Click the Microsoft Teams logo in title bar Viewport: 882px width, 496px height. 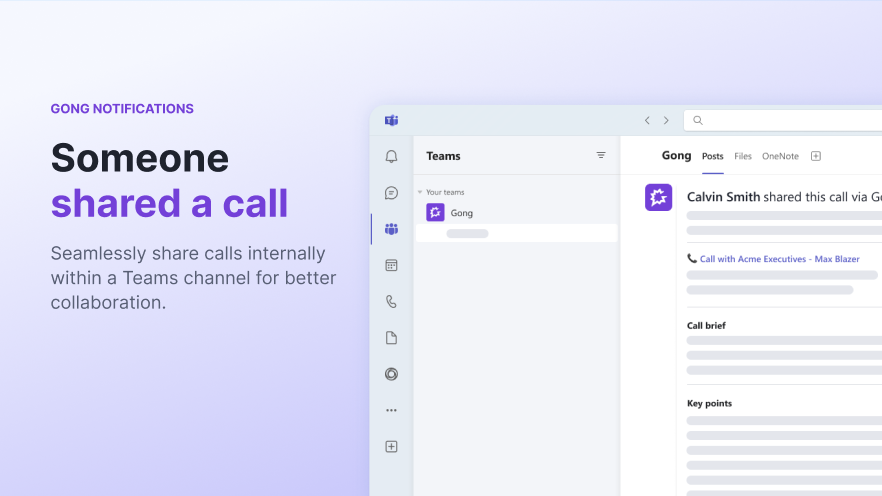(391, 120)
